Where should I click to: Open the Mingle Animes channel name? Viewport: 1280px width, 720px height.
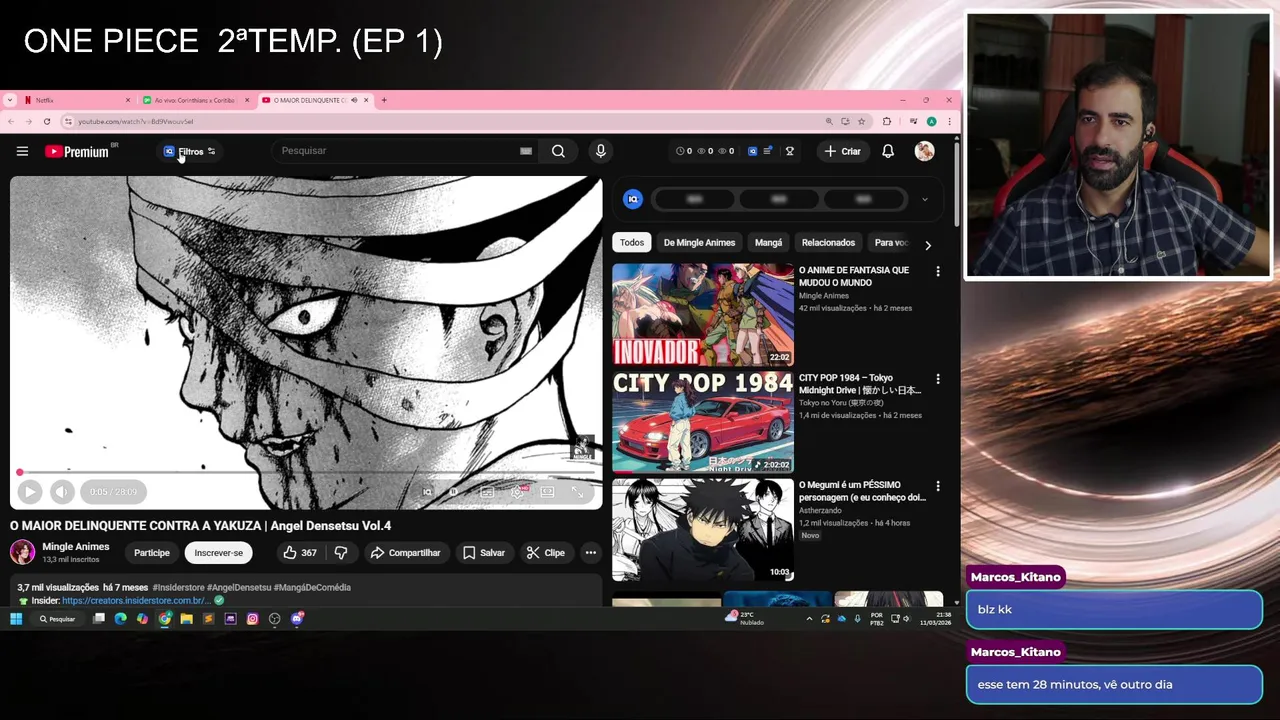coord(76,547)
